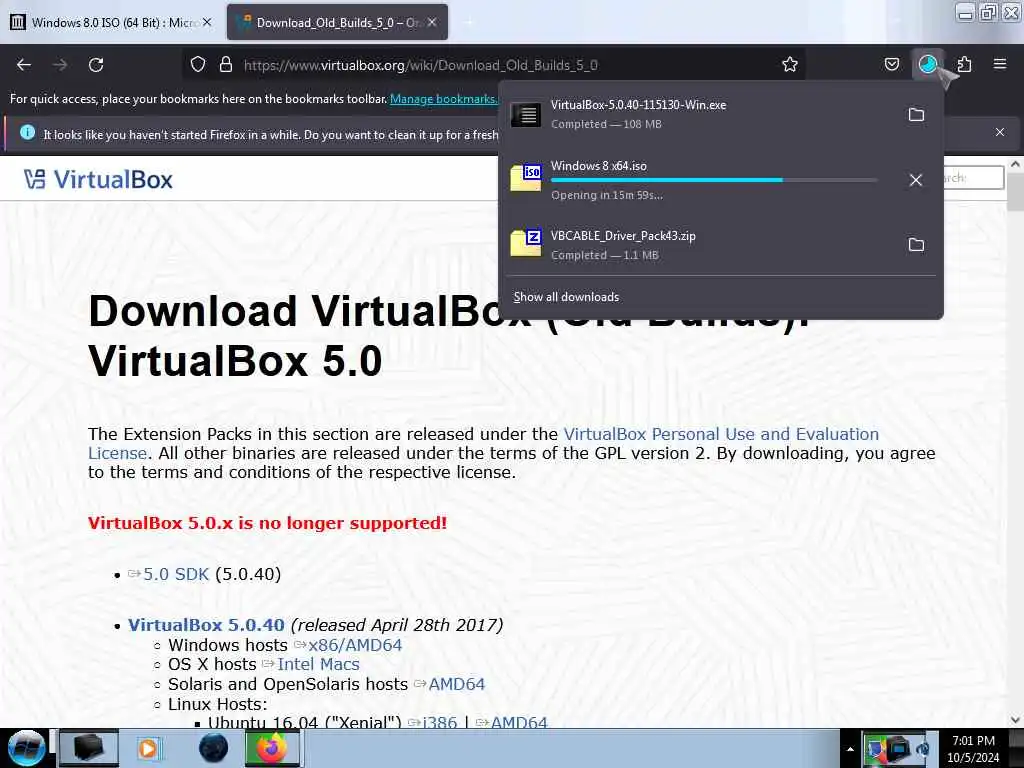Expand the hidden system tray icons arrow
This screenshot has width=1024, height=768.
(850, 749)
